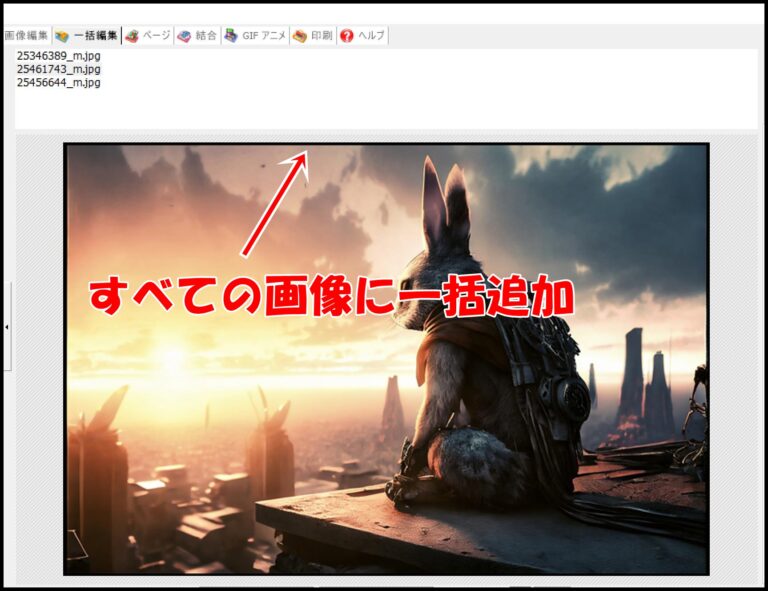Expand the collapsed left side panel arrow
The width and height of the screenshot is (768, 591).
click(7, 327)
